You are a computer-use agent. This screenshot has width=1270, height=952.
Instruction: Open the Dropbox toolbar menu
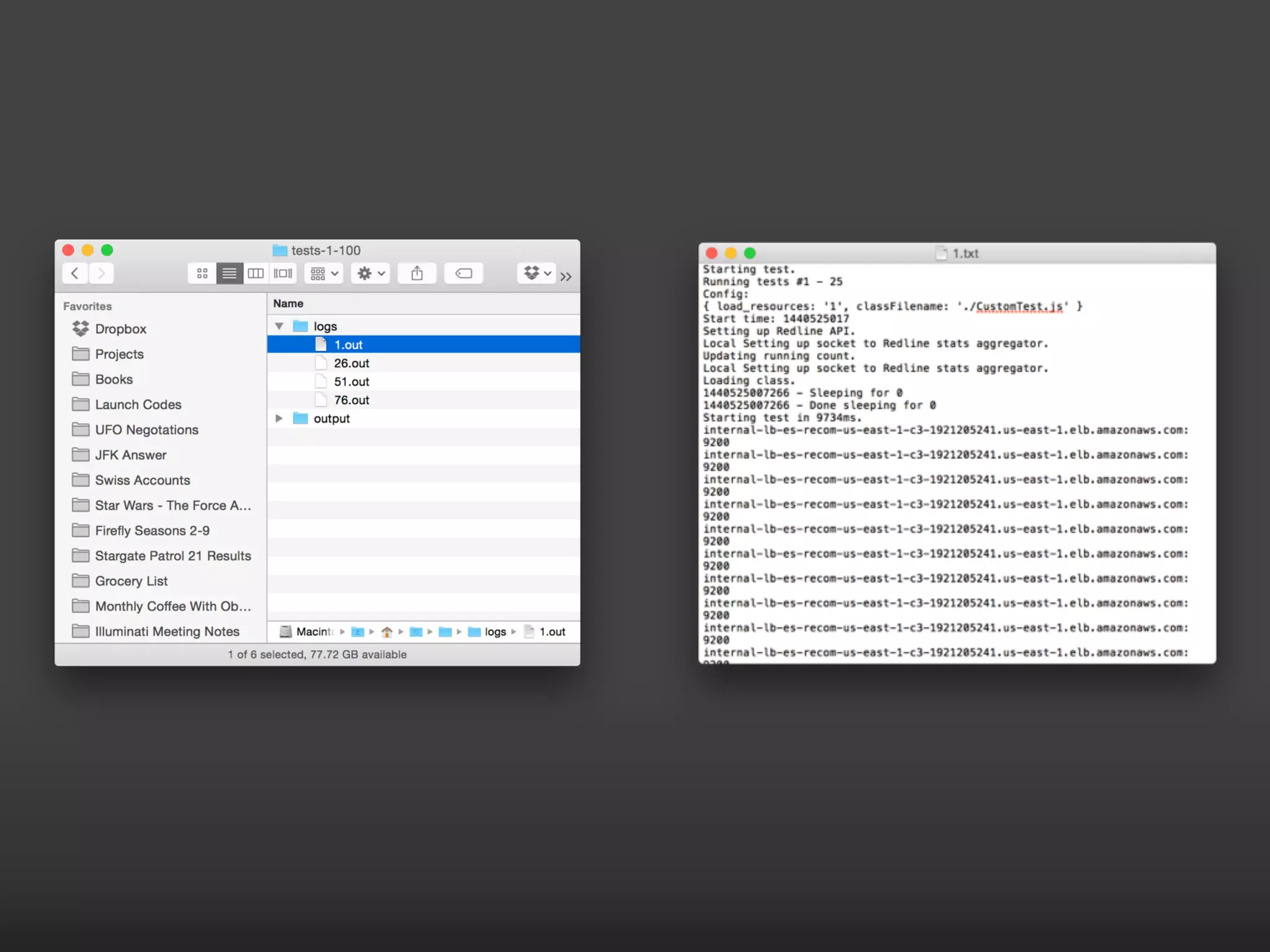(x=536, y=273)
